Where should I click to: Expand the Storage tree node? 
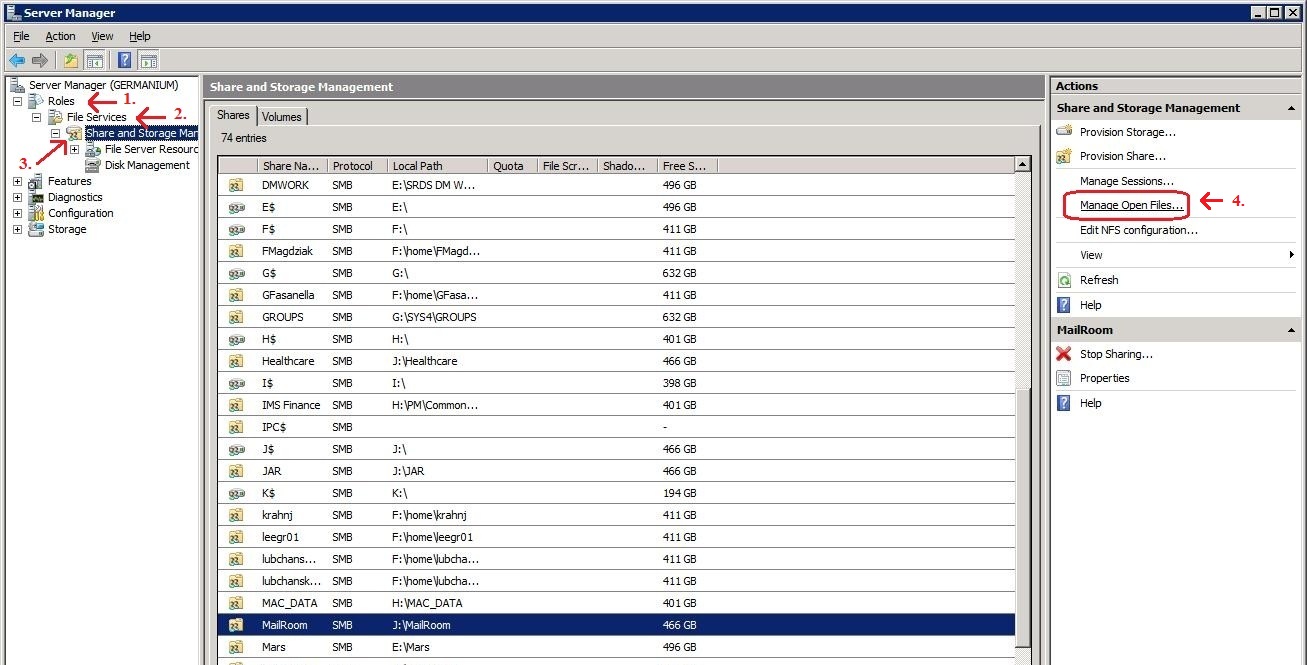17,229
